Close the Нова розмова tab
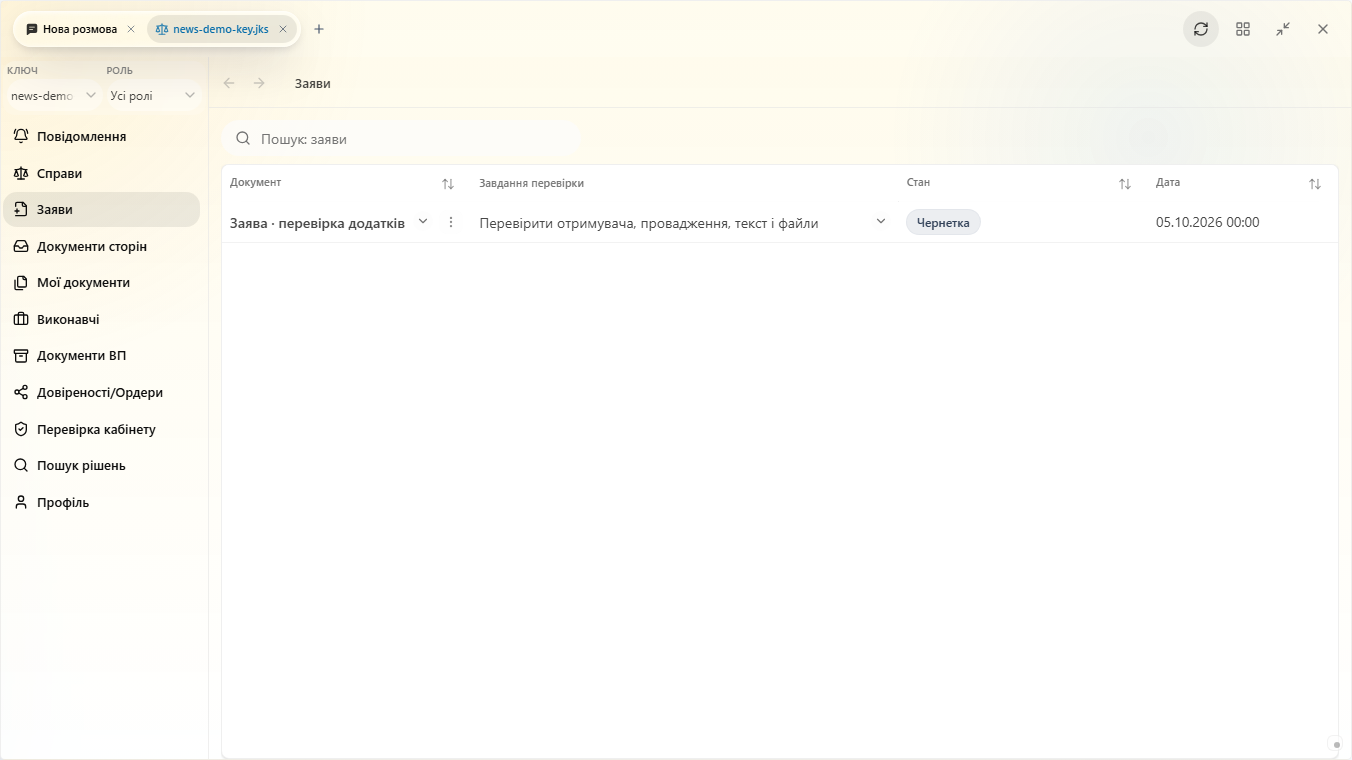 point(131,29)
